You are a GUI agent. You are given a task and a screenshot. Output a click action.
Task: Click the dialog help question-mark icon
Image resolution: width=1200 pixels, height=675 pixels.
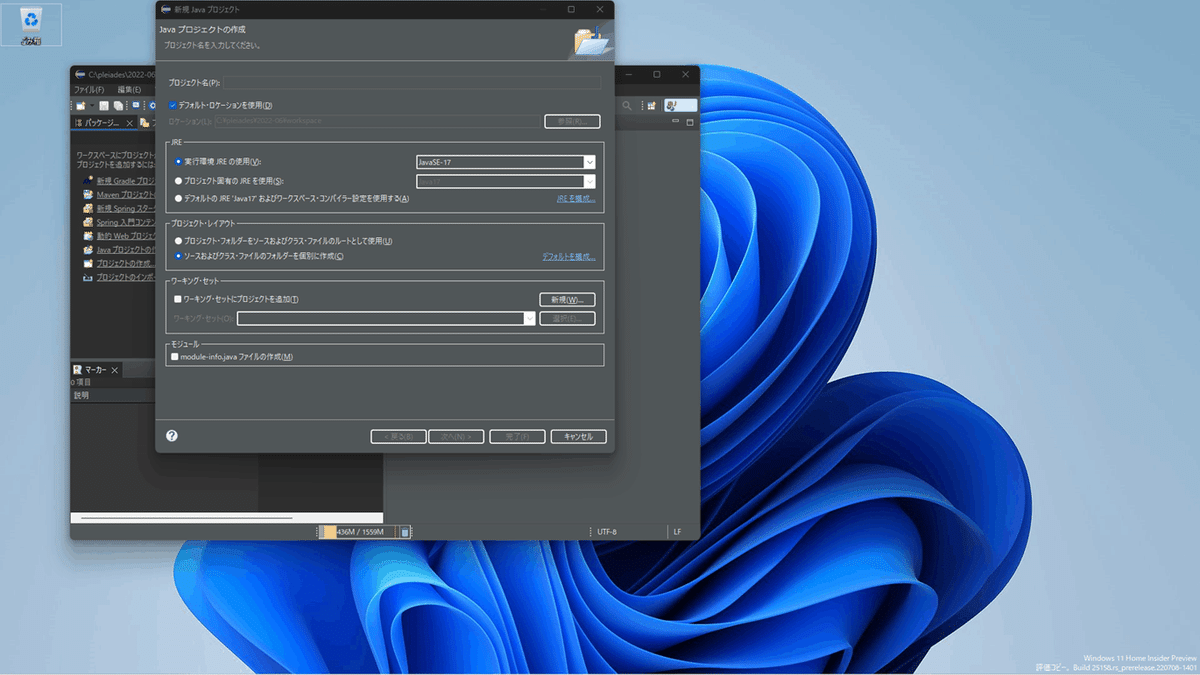172,436
